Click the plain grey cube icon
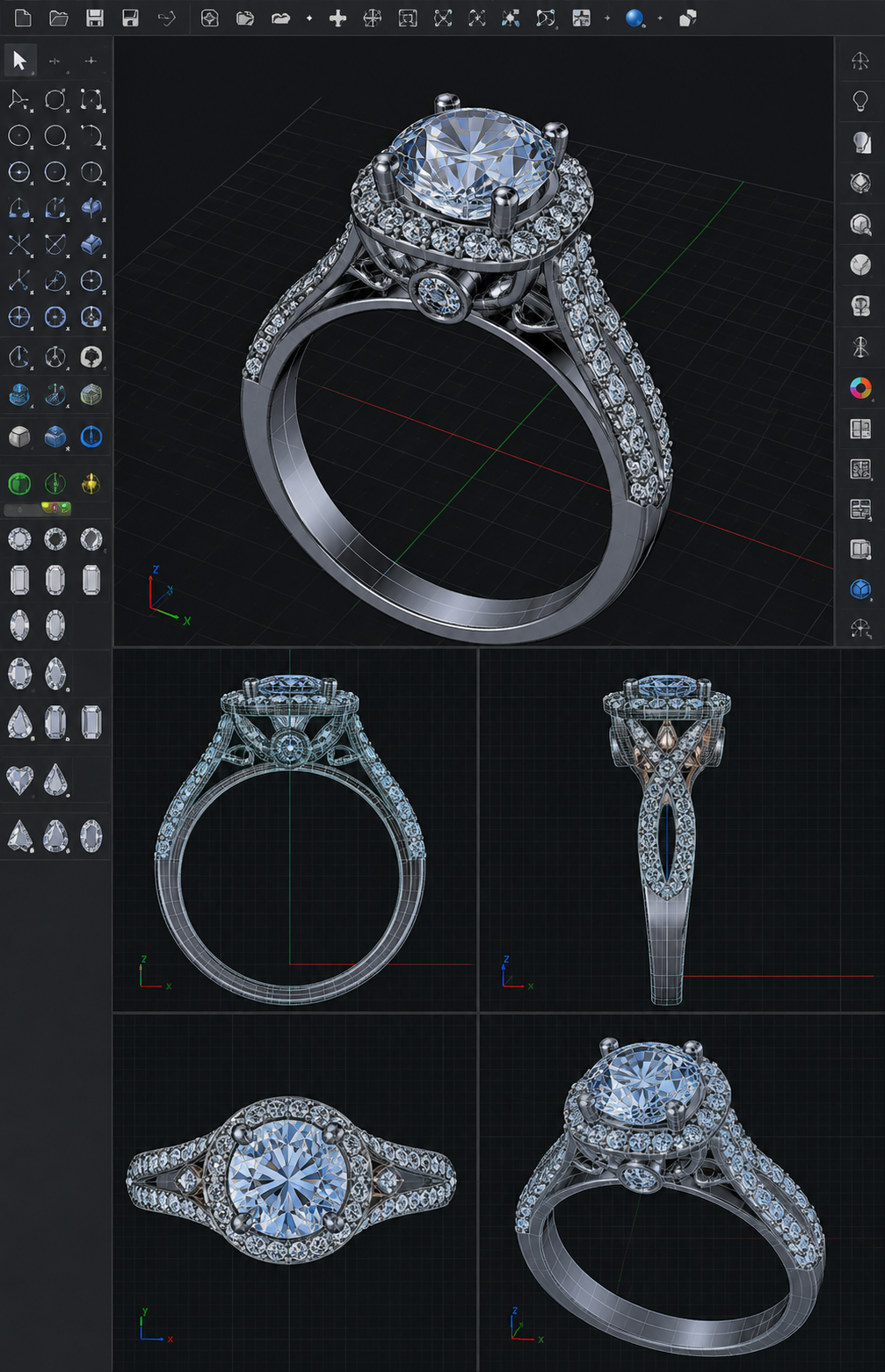885x1372 pixels. click(19, 436)
